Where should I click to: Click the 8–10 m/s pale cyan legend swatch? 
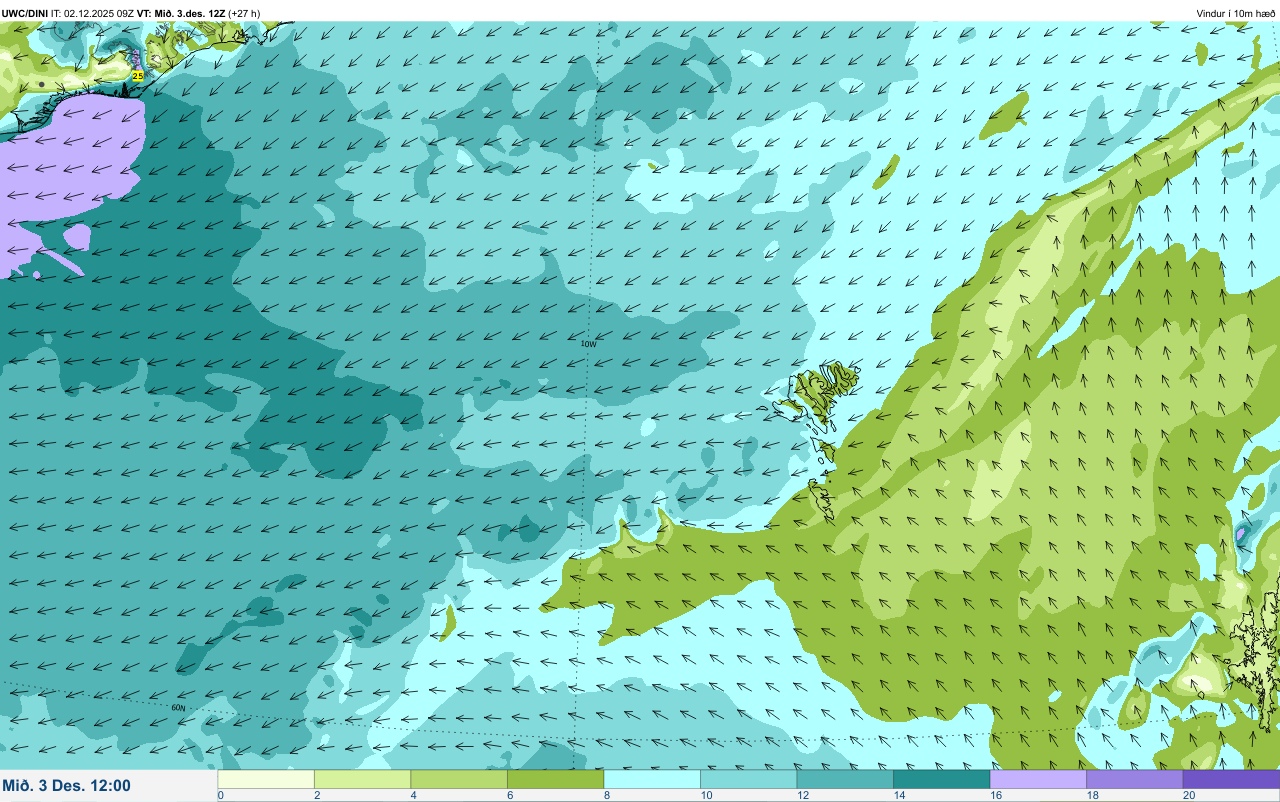pos(652,779)
